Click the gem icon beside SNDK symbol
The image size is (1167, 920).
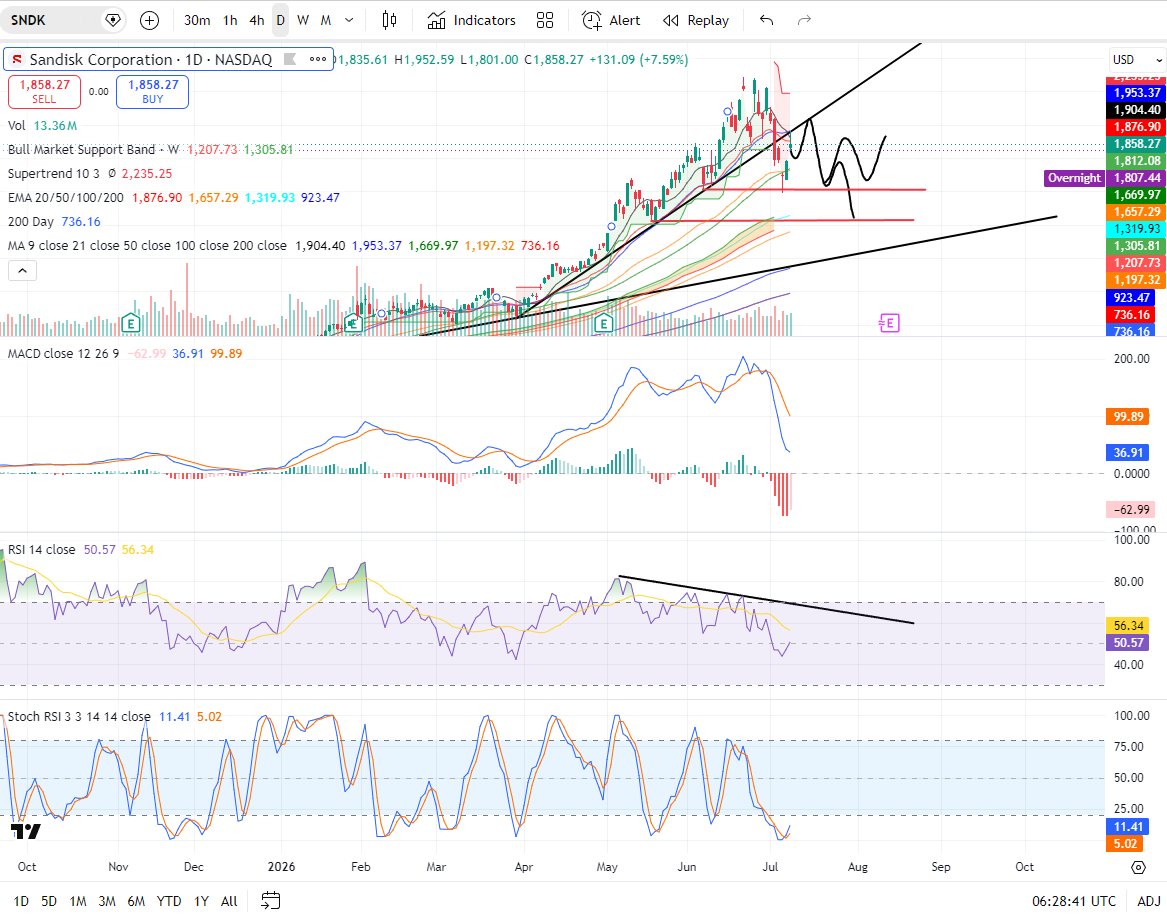[x=113, y=20]
